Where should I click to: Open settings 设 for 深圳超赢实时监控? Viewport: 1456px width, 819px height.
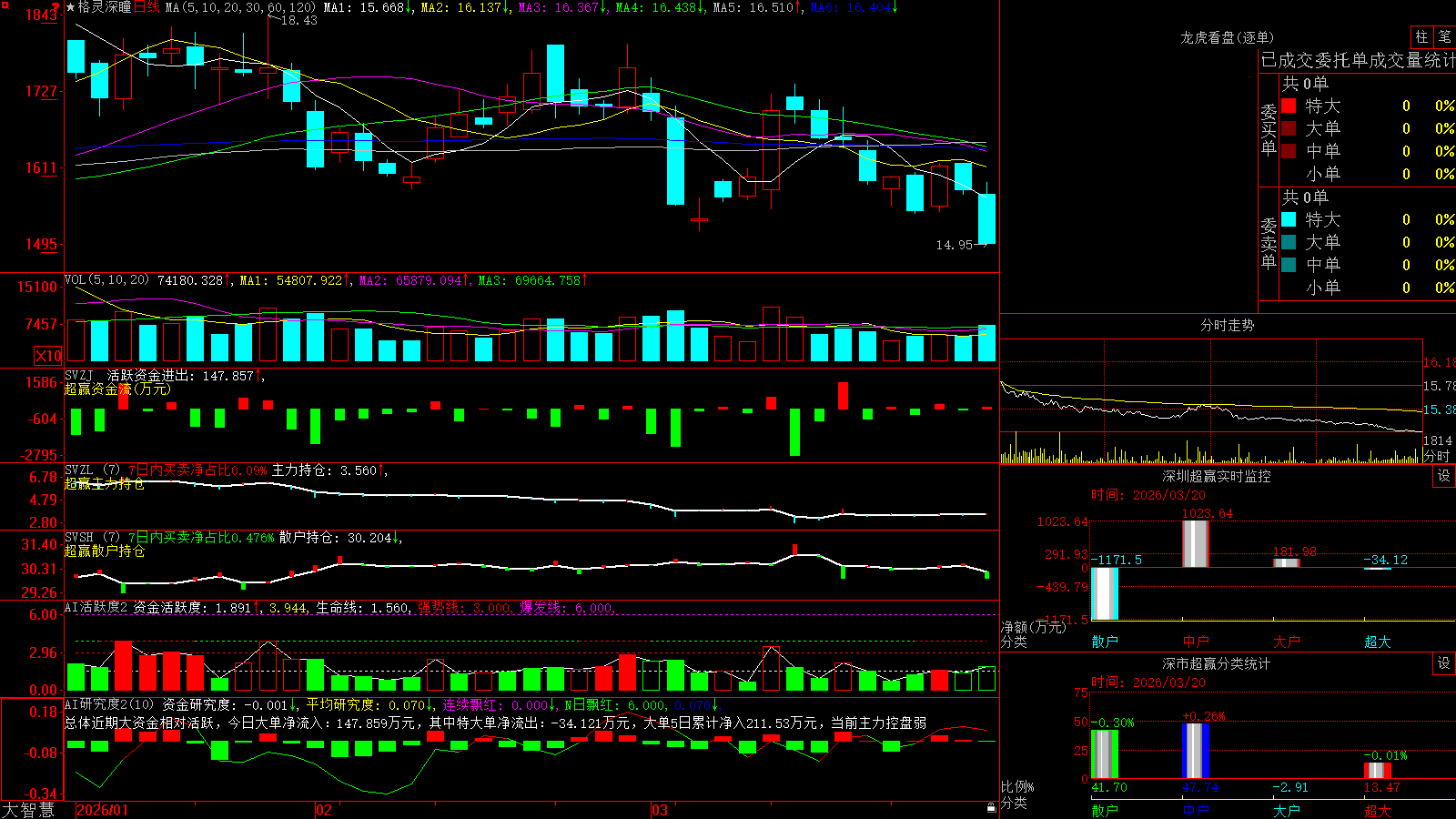(1444, 476)
